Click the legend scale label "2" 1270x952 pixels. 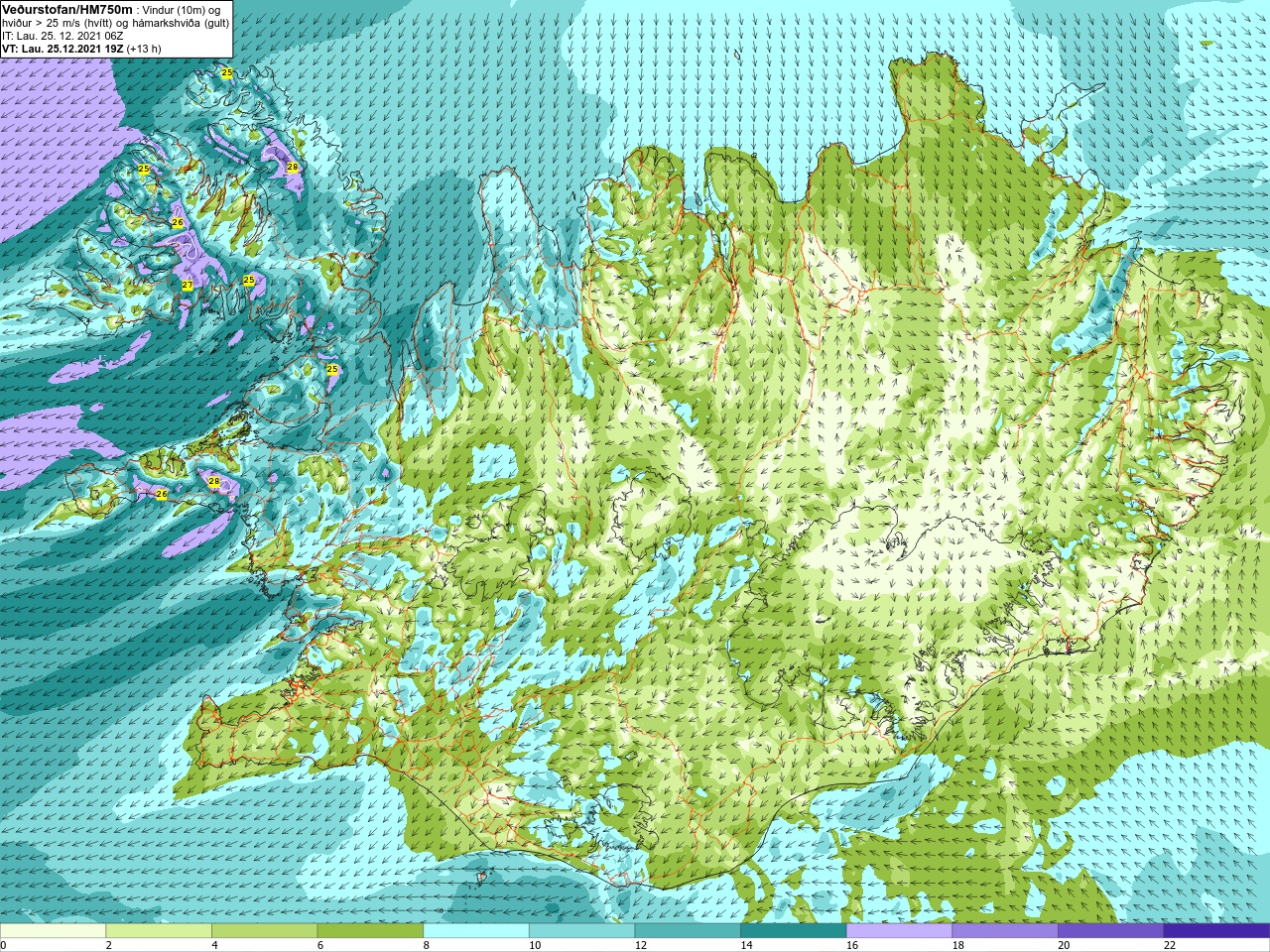point(109,945)
